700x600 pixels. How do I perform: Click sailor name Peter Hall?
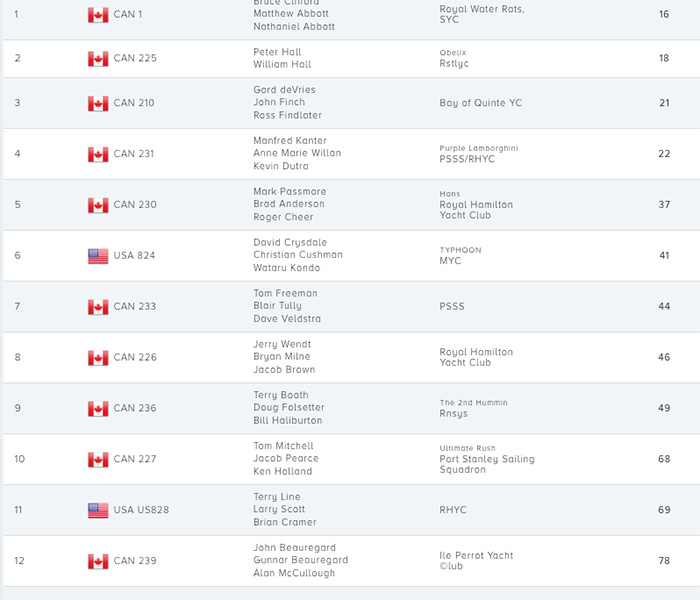coord(278,52)
